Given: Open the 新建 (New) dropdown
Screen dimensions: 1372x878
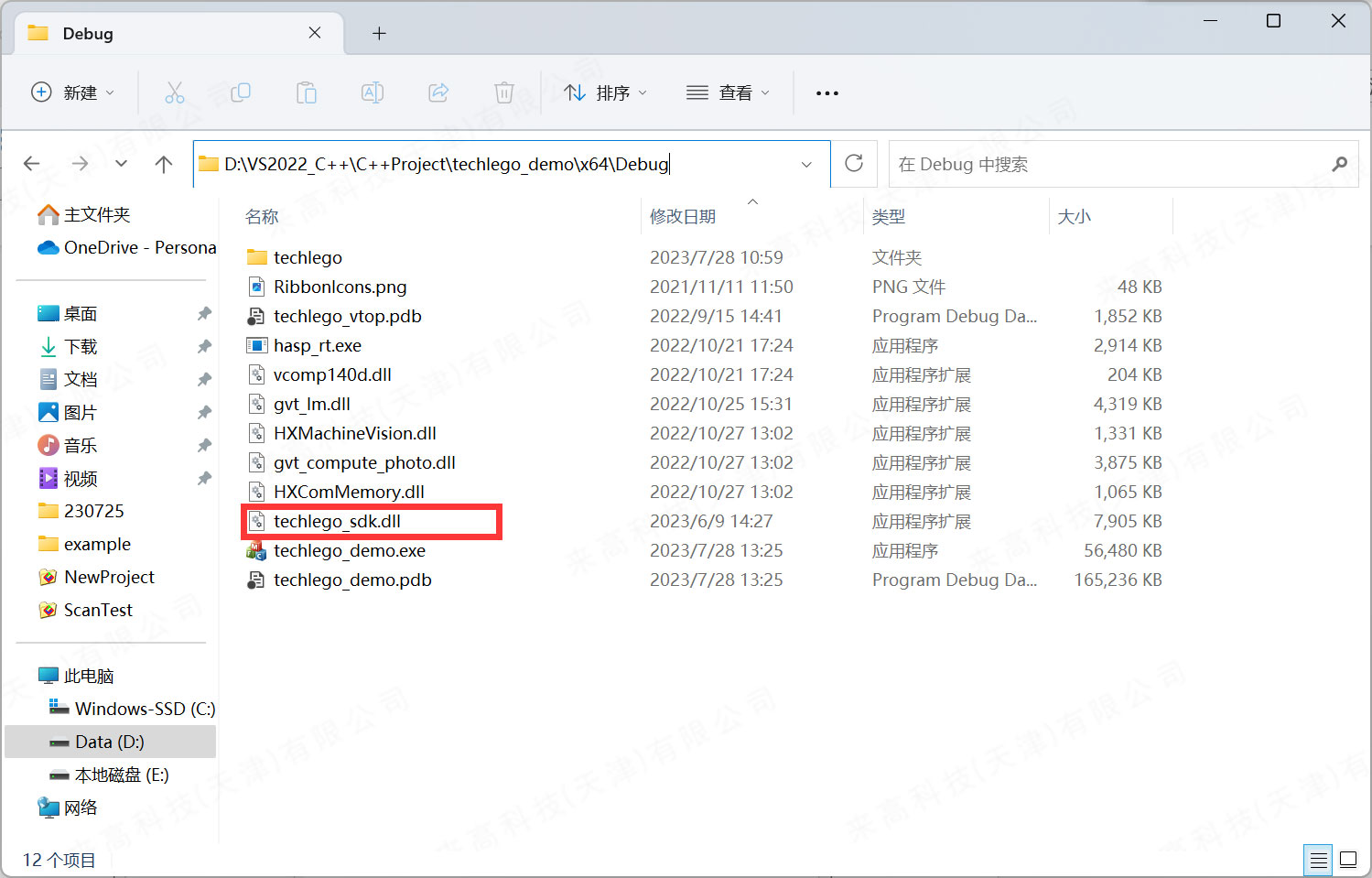Looking at the screenshot, I should click(x=73, y=92).
